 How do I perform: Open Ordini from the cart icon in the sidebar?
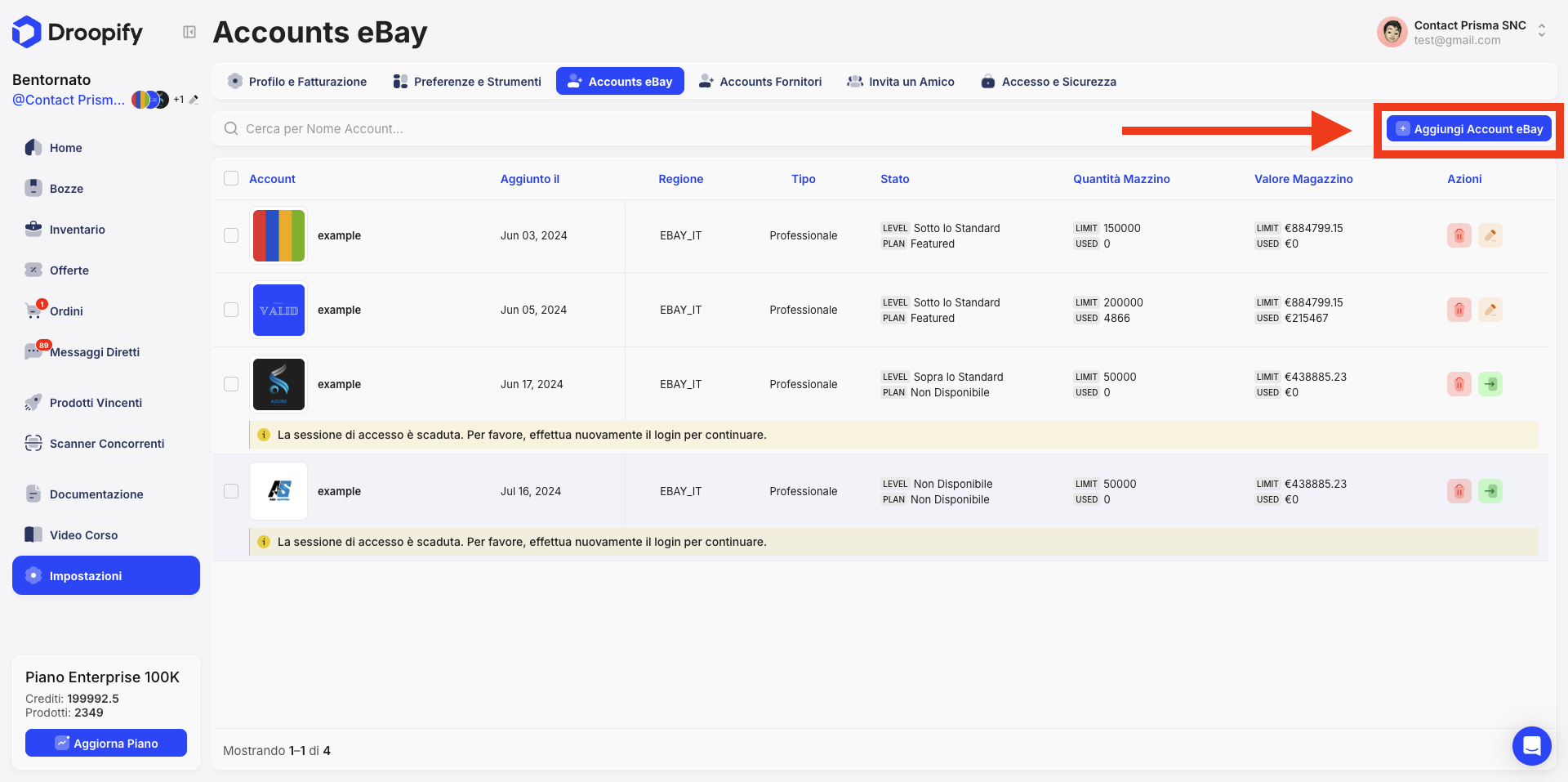[34, 311]
